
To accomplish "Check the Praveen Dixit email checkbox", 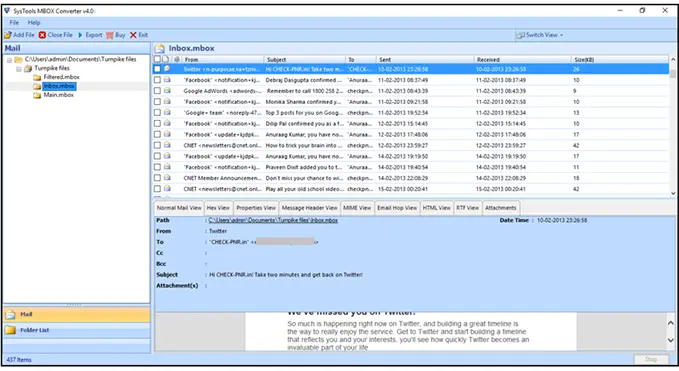I will pos(157,167).
